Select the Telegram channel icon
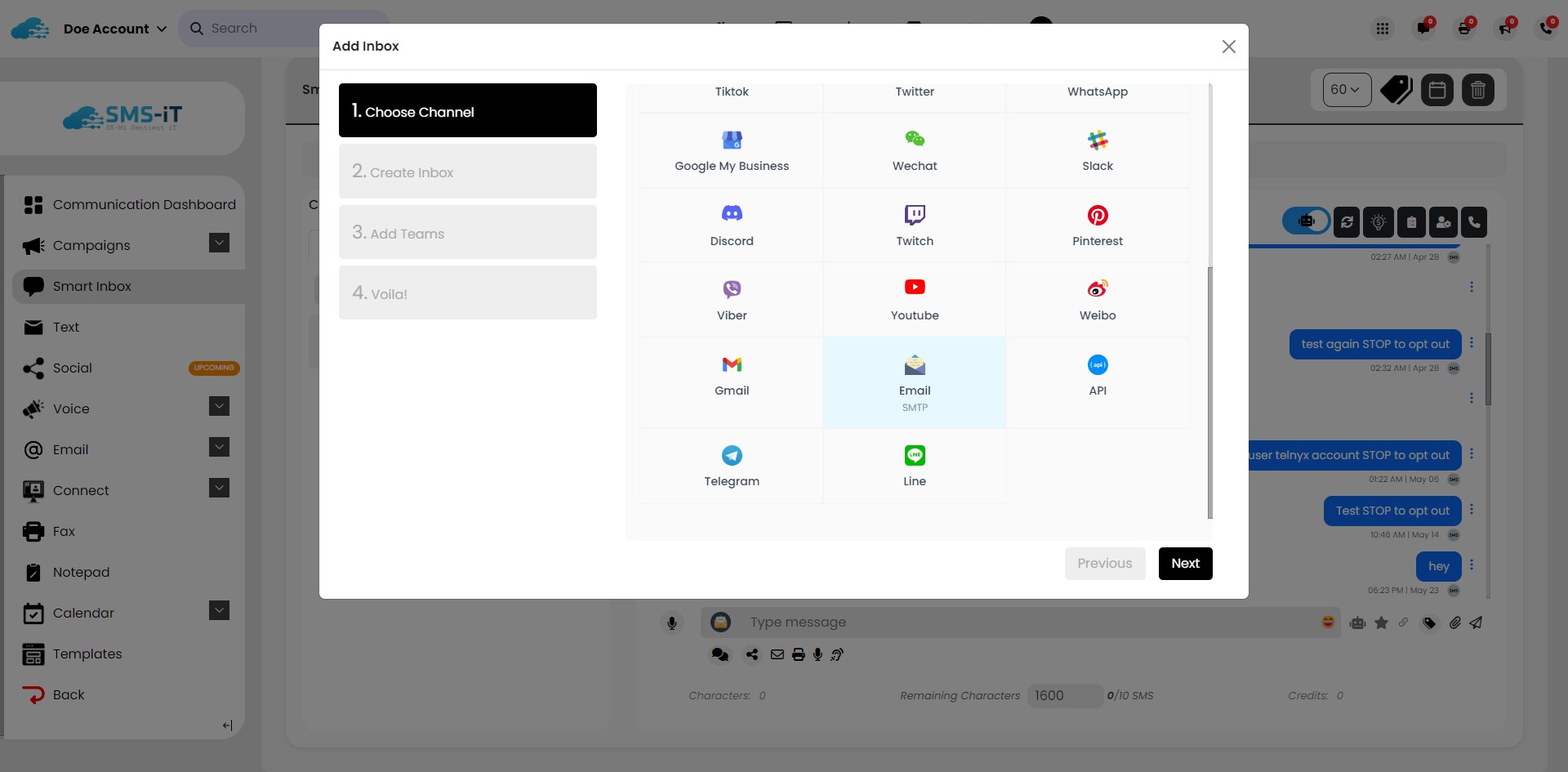Screen dimensions: 1568x772 (x=731, y=456)
